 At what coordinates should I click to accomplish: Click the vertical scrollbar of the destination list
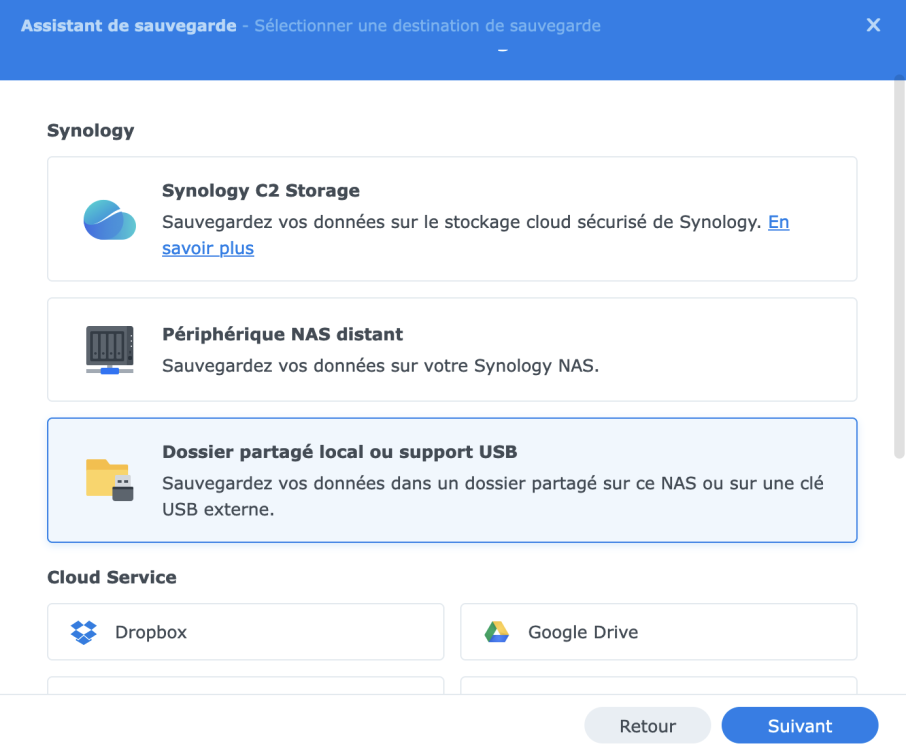click(x=898, y=270)
